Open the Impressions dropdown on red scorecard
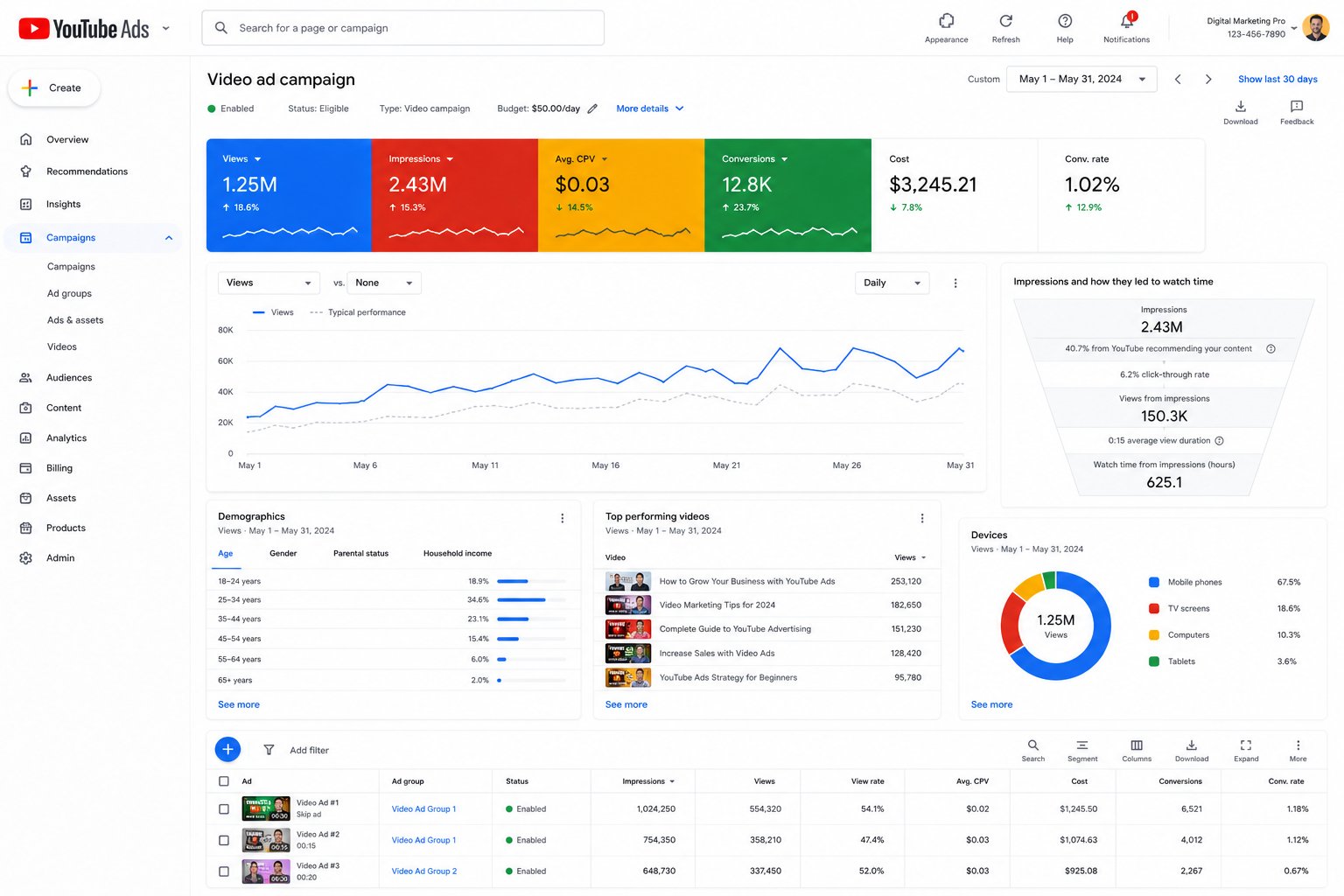The height and width of the screenshot is (896, 1344). [x=450, y=159]
